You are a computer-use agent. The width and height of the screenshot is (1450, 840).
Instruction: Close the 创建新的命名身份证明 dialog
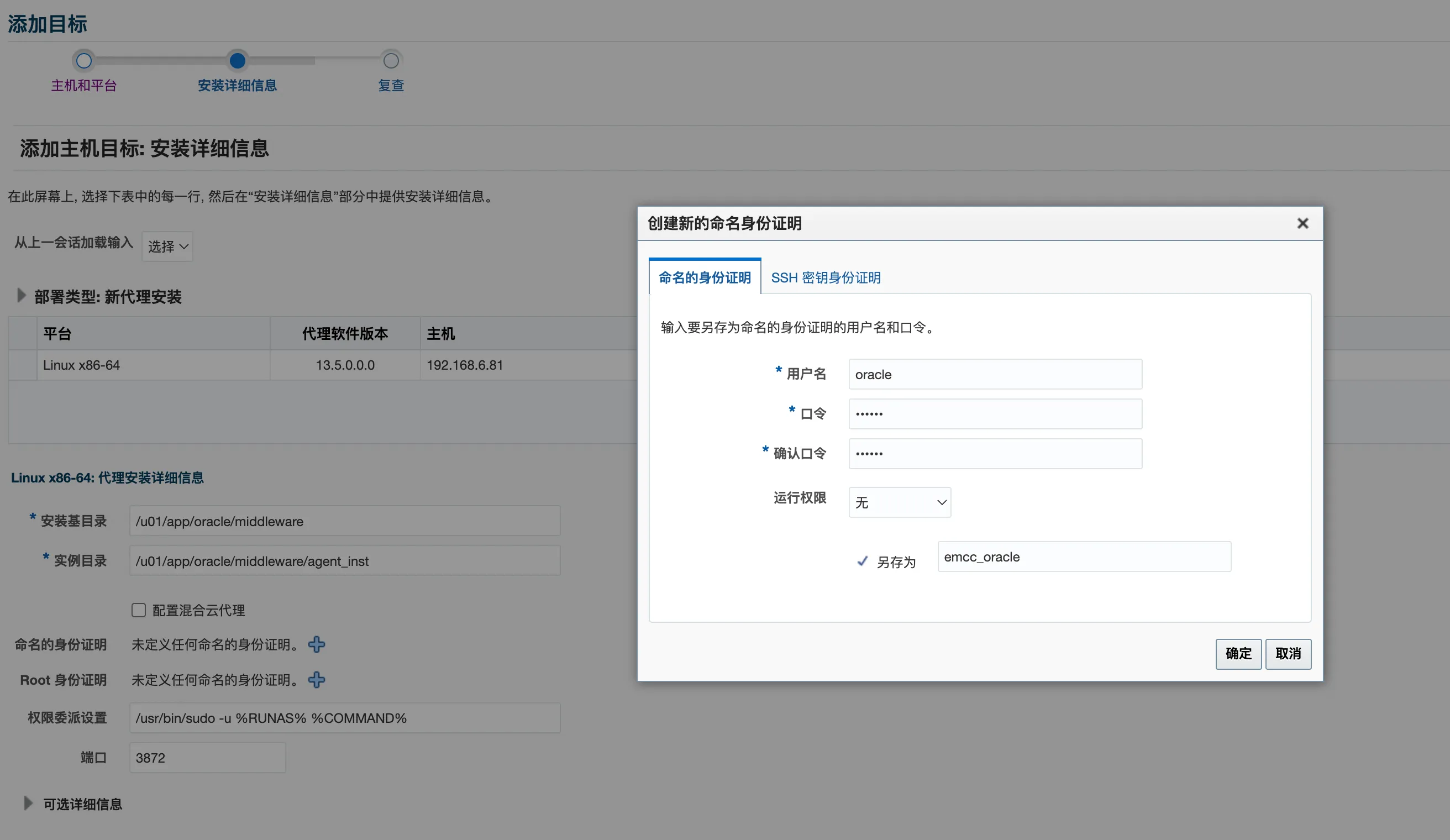pos(1302,223)
